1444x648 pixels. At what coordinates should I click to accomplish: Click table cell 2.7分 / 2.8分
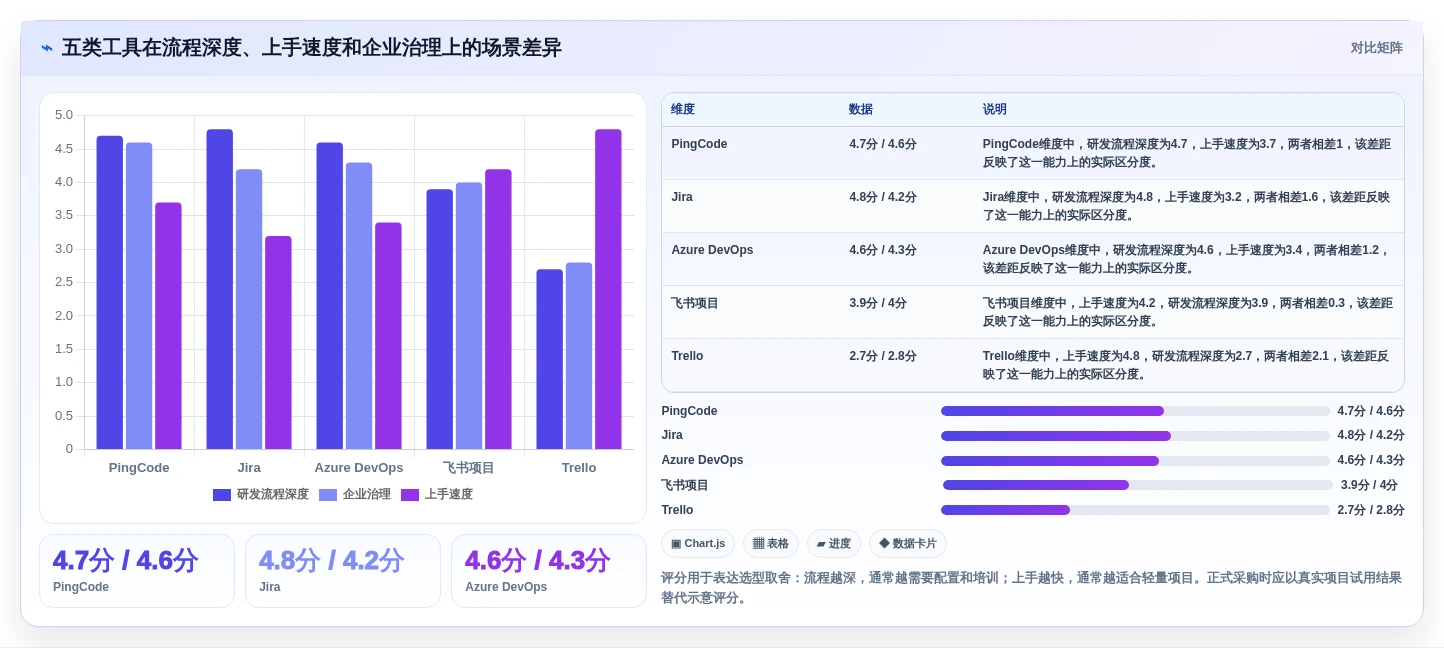(x=883, y=356)
